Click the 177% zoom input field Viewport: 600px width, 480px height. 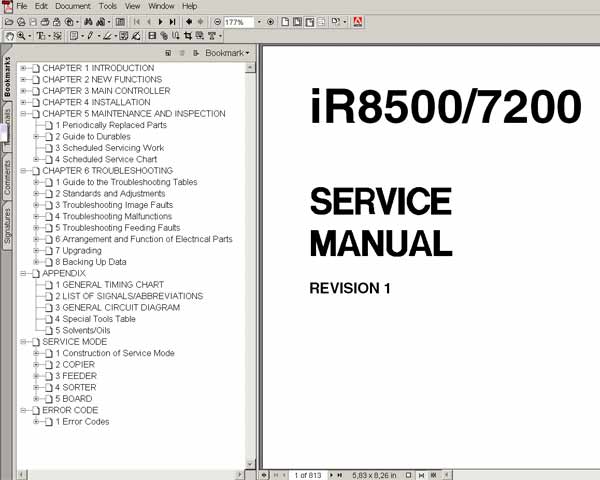pyautogui.click(x=239, y=22)
